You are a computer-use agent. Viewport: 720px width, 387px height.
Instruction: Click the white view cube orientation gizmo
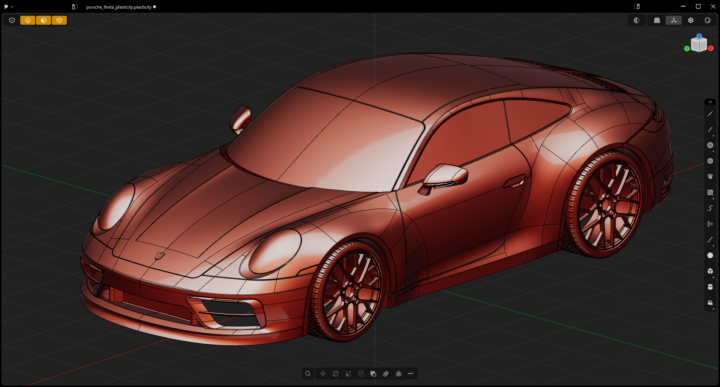tap(699, 45)
